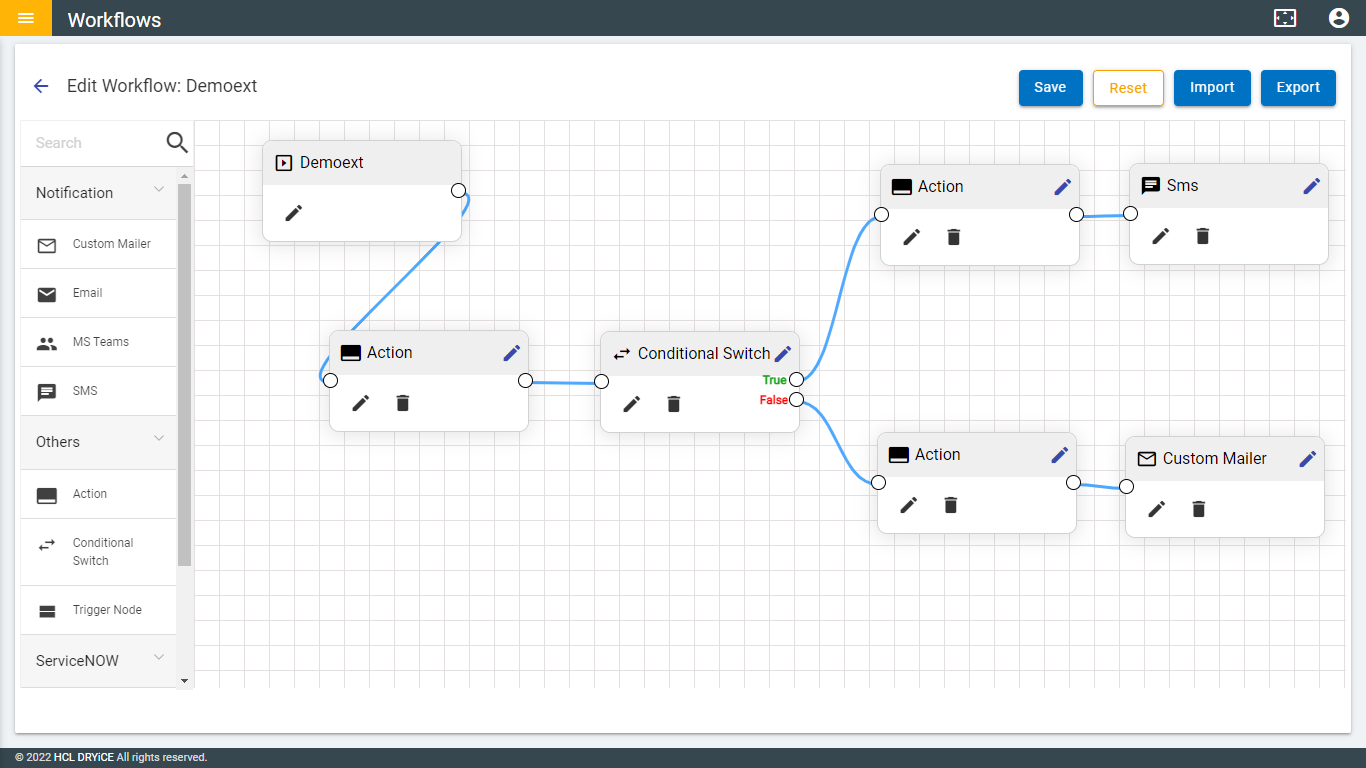Delete the Action node feeding Custom Mailer
The height and width of the screenshot is (768, 1366).
pyautogui.click(x=951, y=505)
